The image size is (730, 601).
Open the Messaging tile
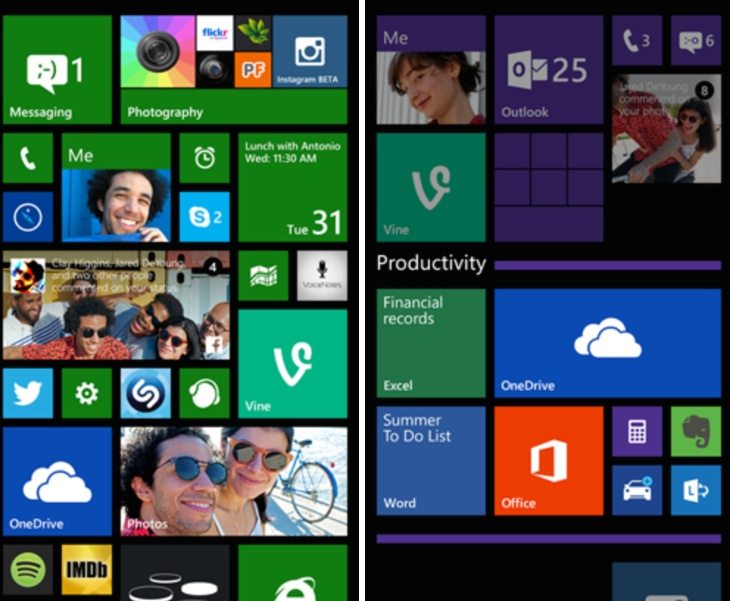pos(57,70)
